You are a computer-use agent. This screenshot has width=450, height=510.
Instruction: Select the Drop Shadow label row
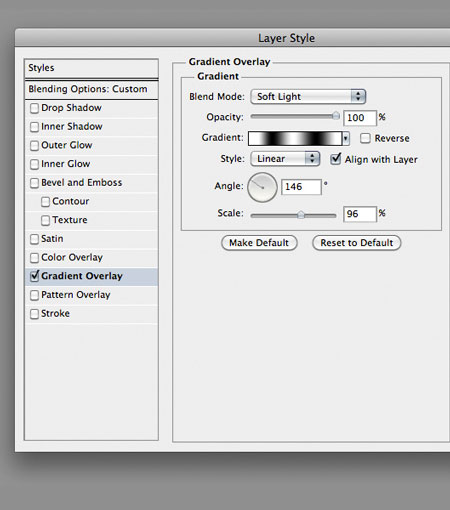pyautogui.click(x=91, y=108)
